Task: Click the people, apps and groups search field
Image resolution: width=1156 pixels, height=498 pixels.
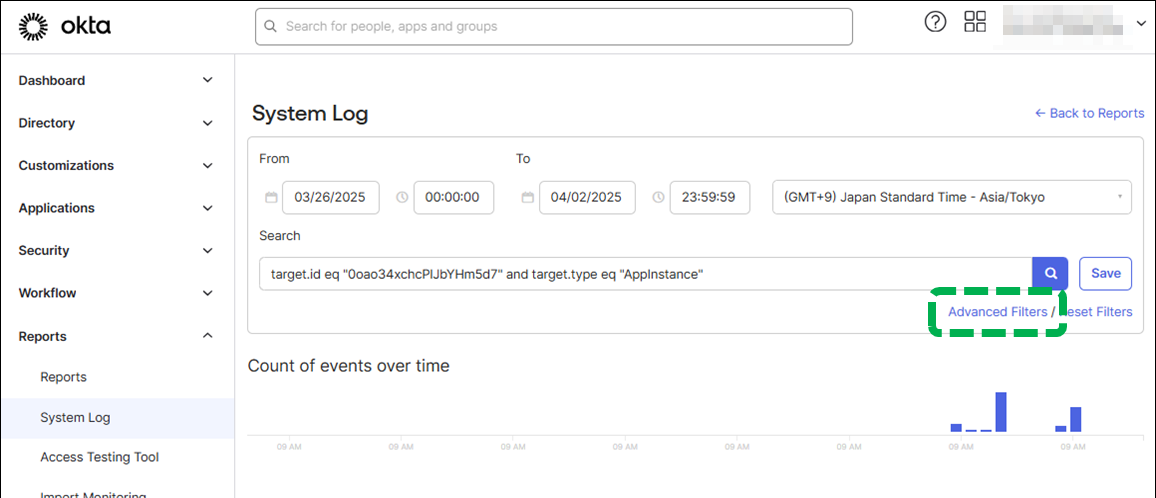Action: [554, 26]
